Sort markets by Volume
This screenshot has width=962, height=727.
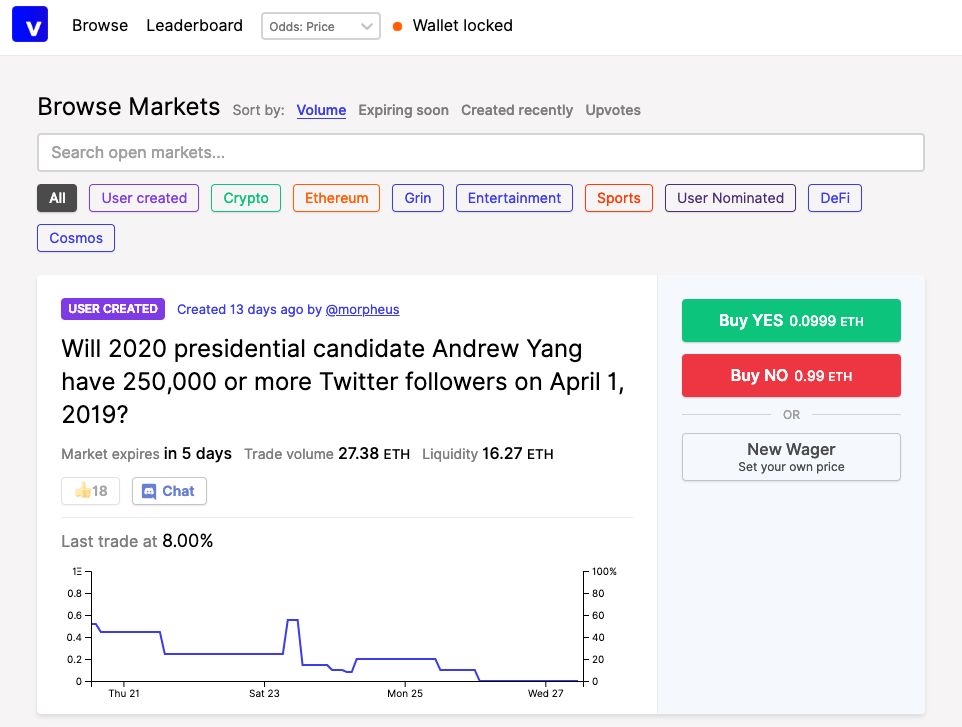pyautogui.click(x=321, y=110)
